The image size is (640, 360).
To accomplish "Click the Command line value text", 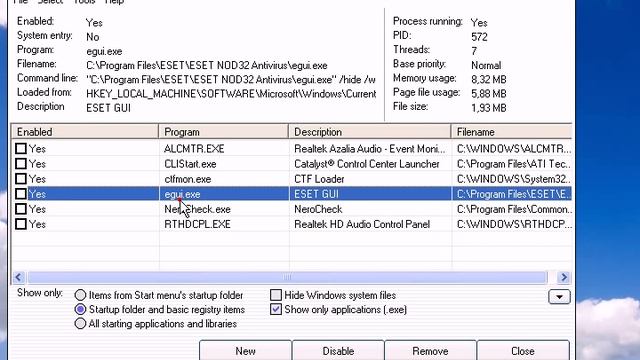I will click(231, 80).
